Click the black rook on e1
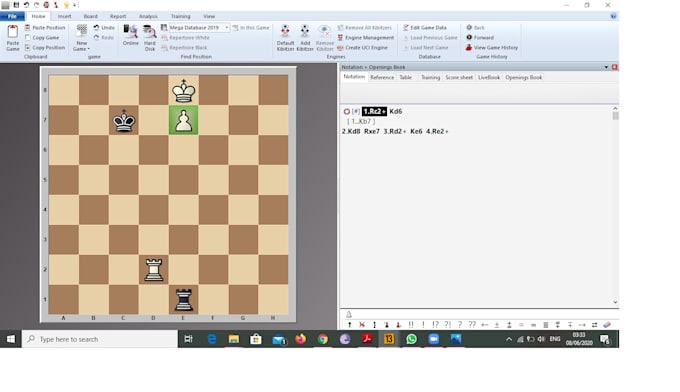 coord(183,299)
